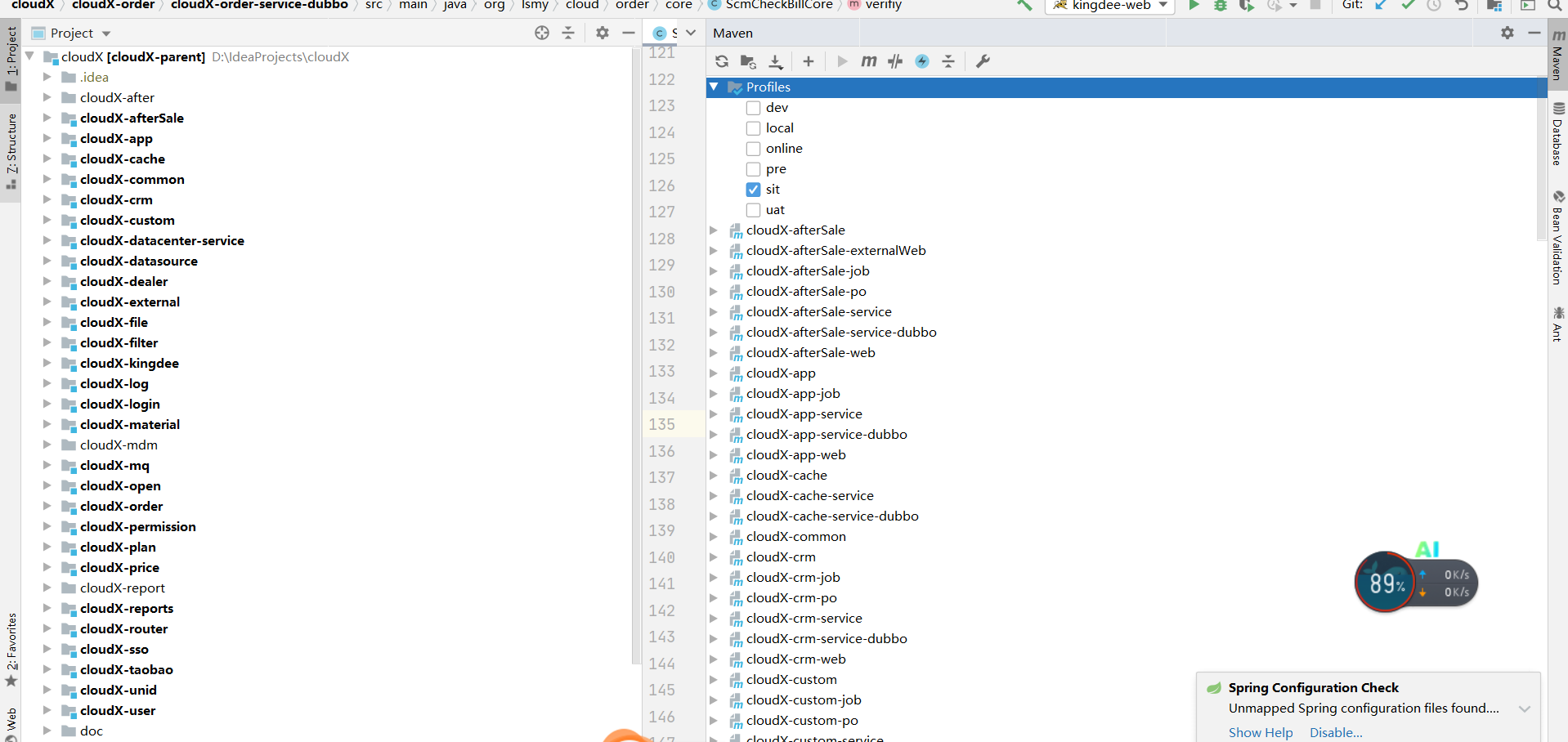
Task: Click Show Help link in Spring notification
Action: point(1261,732)
